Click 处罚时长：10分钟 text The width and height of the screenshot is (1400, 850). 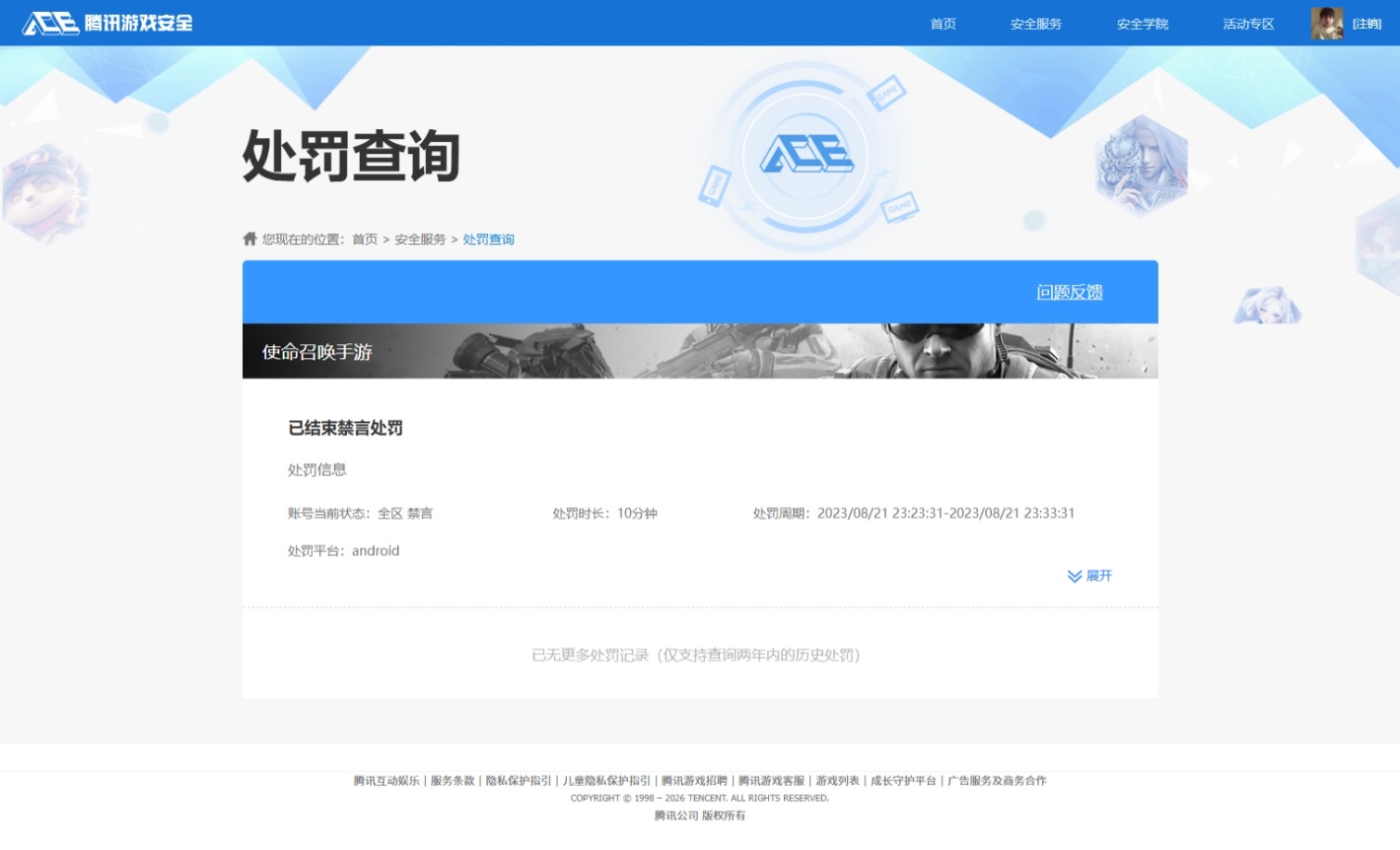tap(604, 514)
